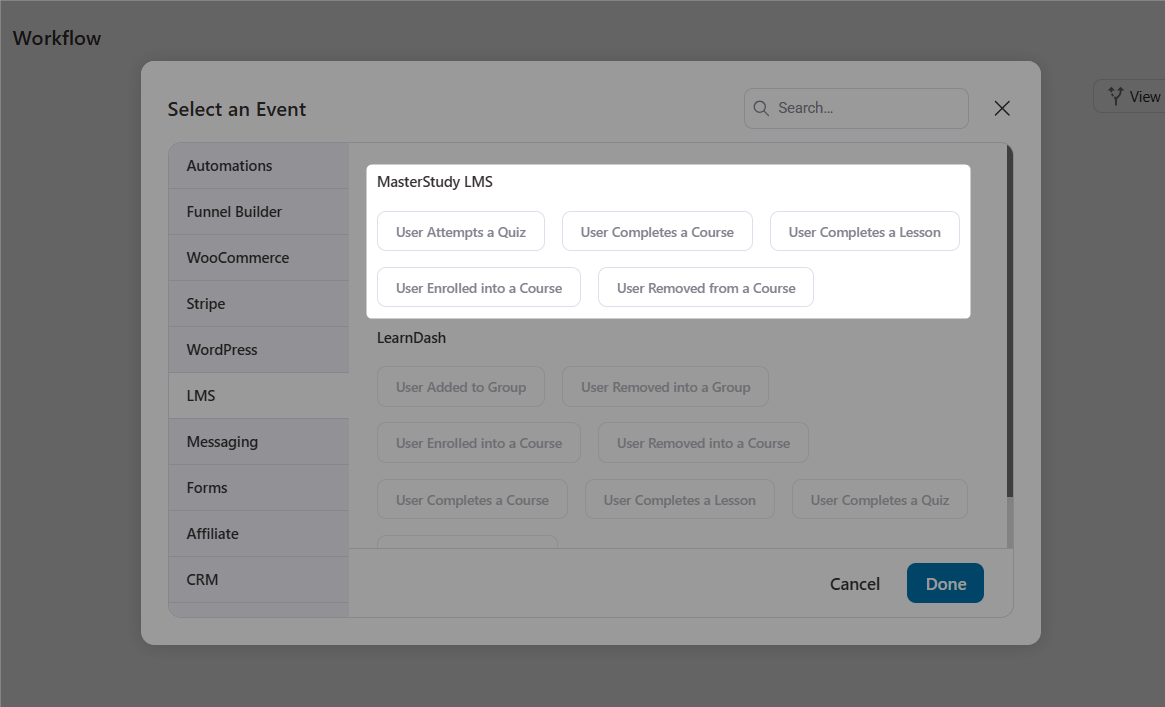
Task: Click the Workflow page heading
Action: click(x=57, y=39)
